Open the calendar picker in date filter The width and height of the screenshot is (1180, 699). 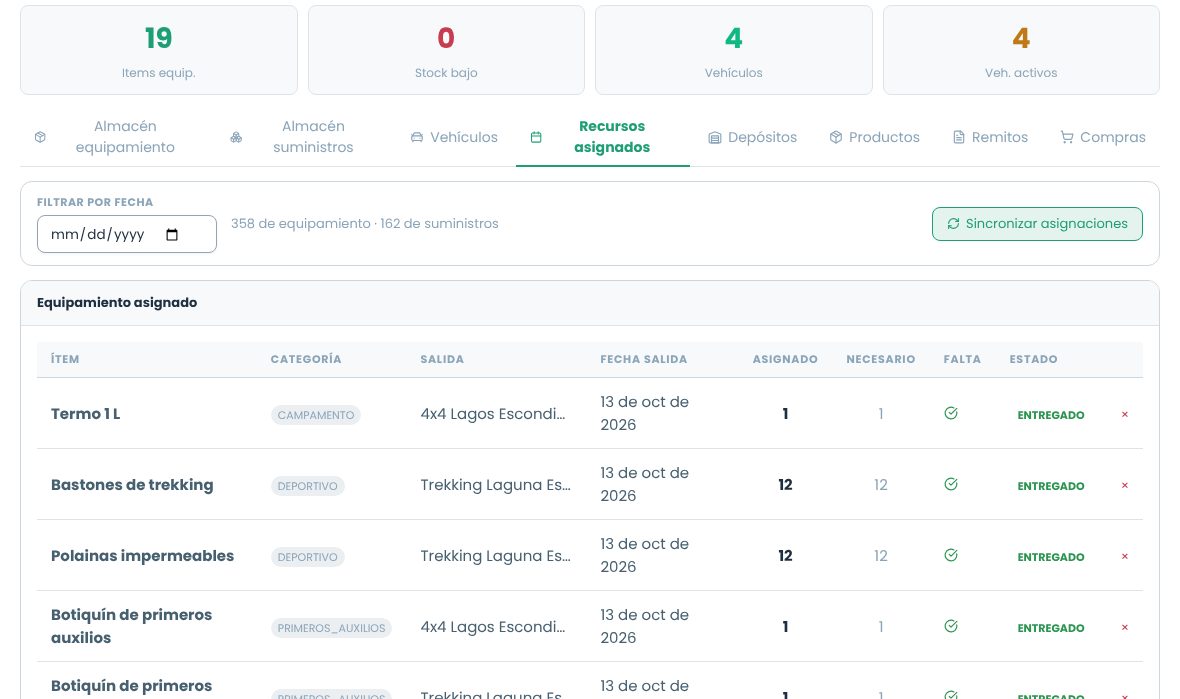point(172,235)
